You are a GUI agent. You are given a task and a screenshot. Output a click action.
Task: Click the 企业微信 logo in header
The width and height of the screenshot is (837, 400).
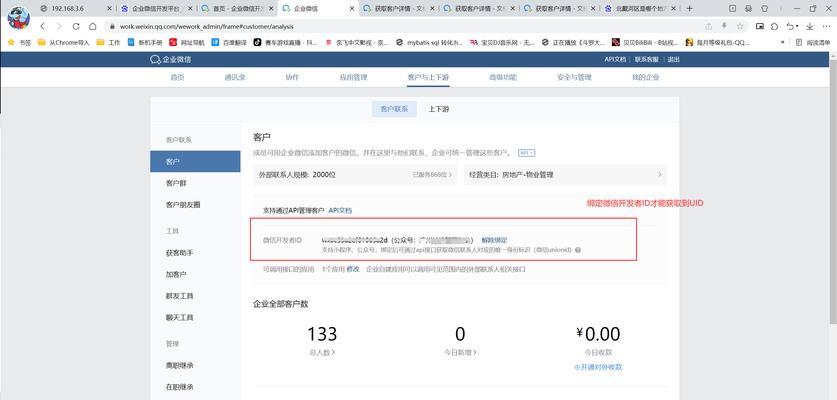click(x=171, y=59)
